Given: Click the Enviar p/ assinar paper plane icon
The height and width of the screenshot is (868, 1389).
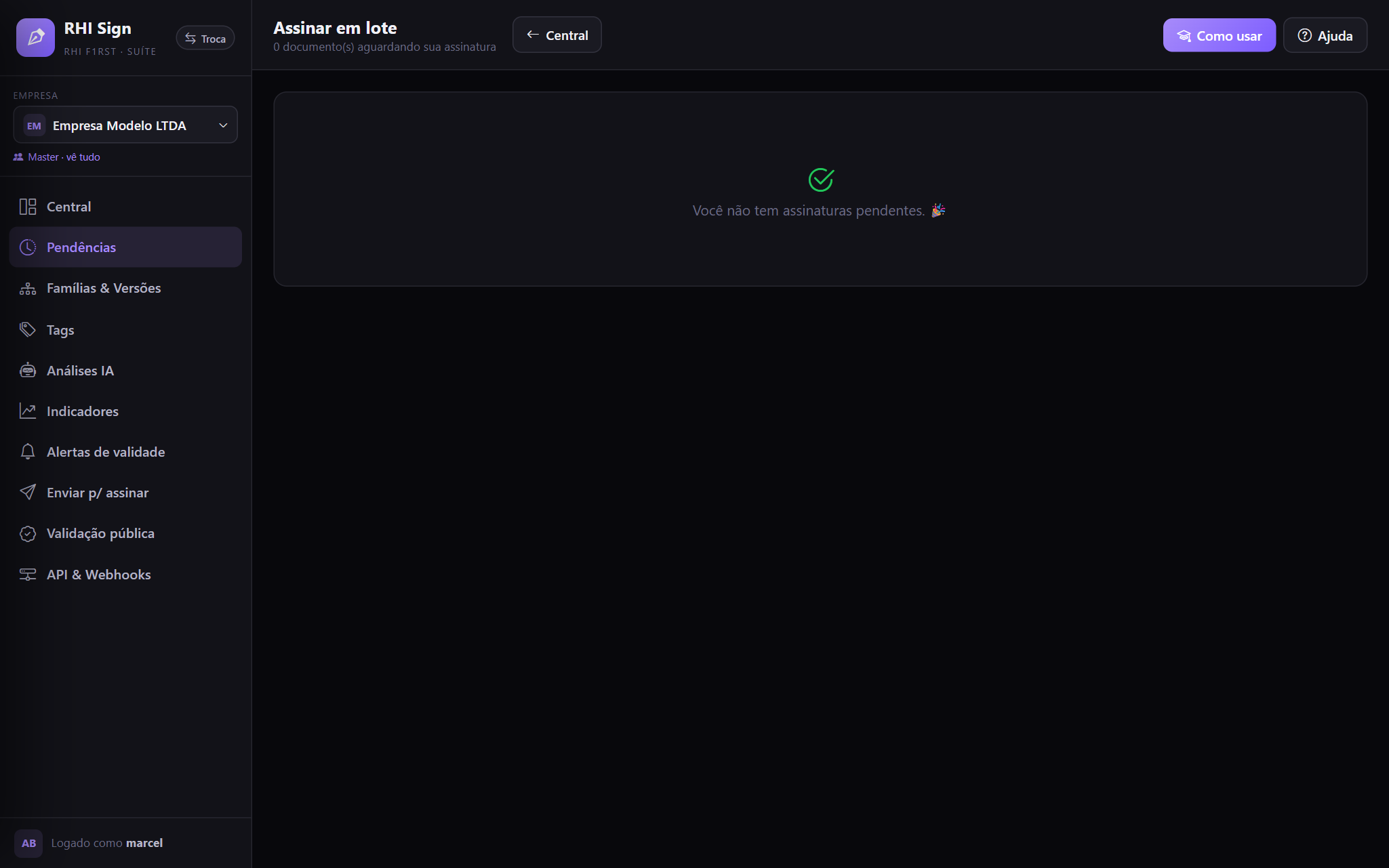Looking at the screenshot, I should [x=28, y=493].
